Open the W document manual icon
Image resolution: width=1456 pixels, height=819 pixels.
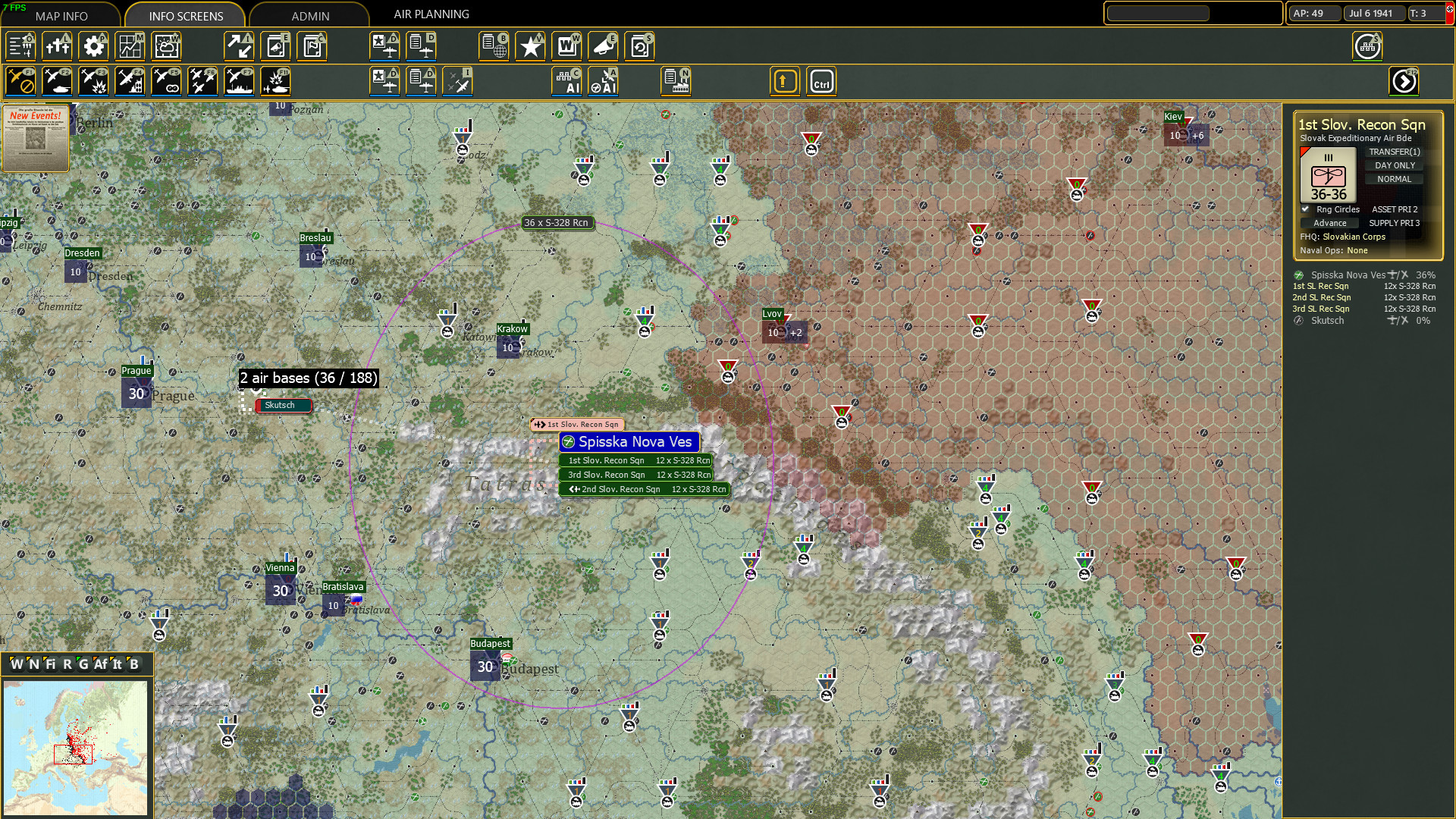pos(566,46)
